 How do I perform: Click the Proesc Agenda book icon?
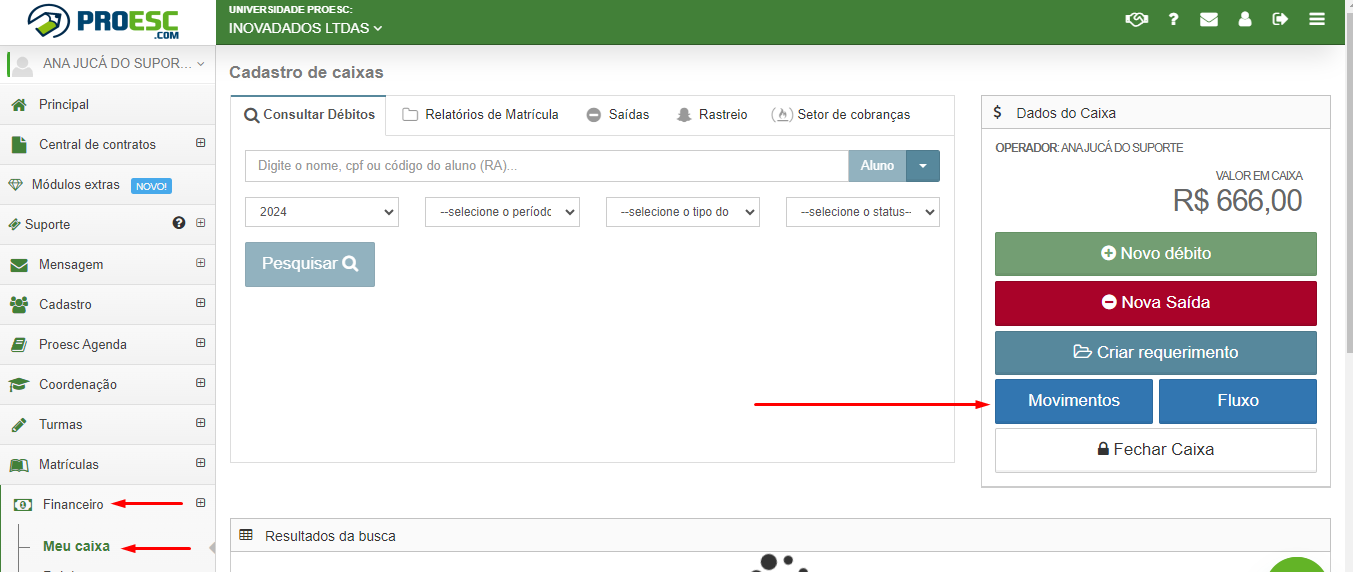(18, 345)
